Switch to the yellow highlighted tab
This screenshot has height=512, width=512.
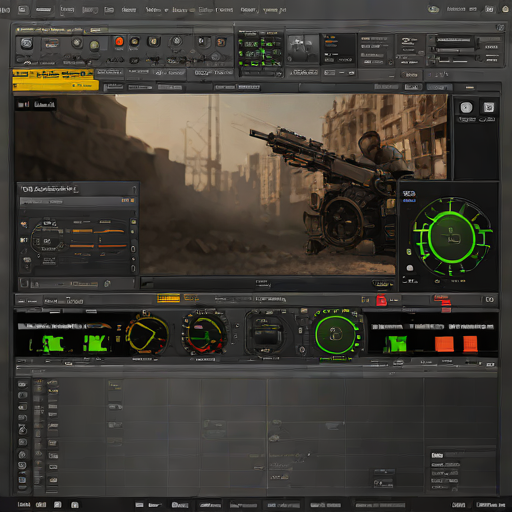tap(53, 74)
